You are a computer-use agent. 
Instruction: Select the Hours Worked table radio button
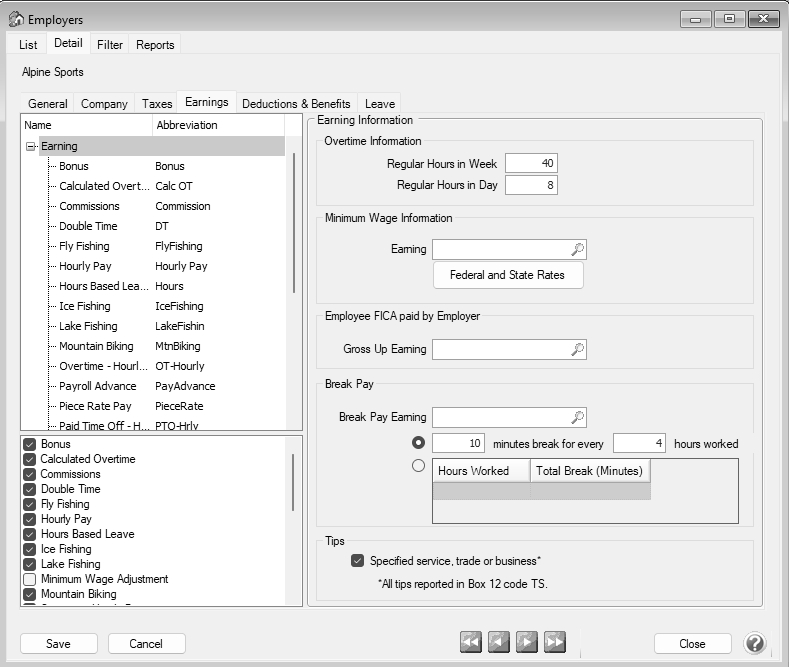coord(418,465)
